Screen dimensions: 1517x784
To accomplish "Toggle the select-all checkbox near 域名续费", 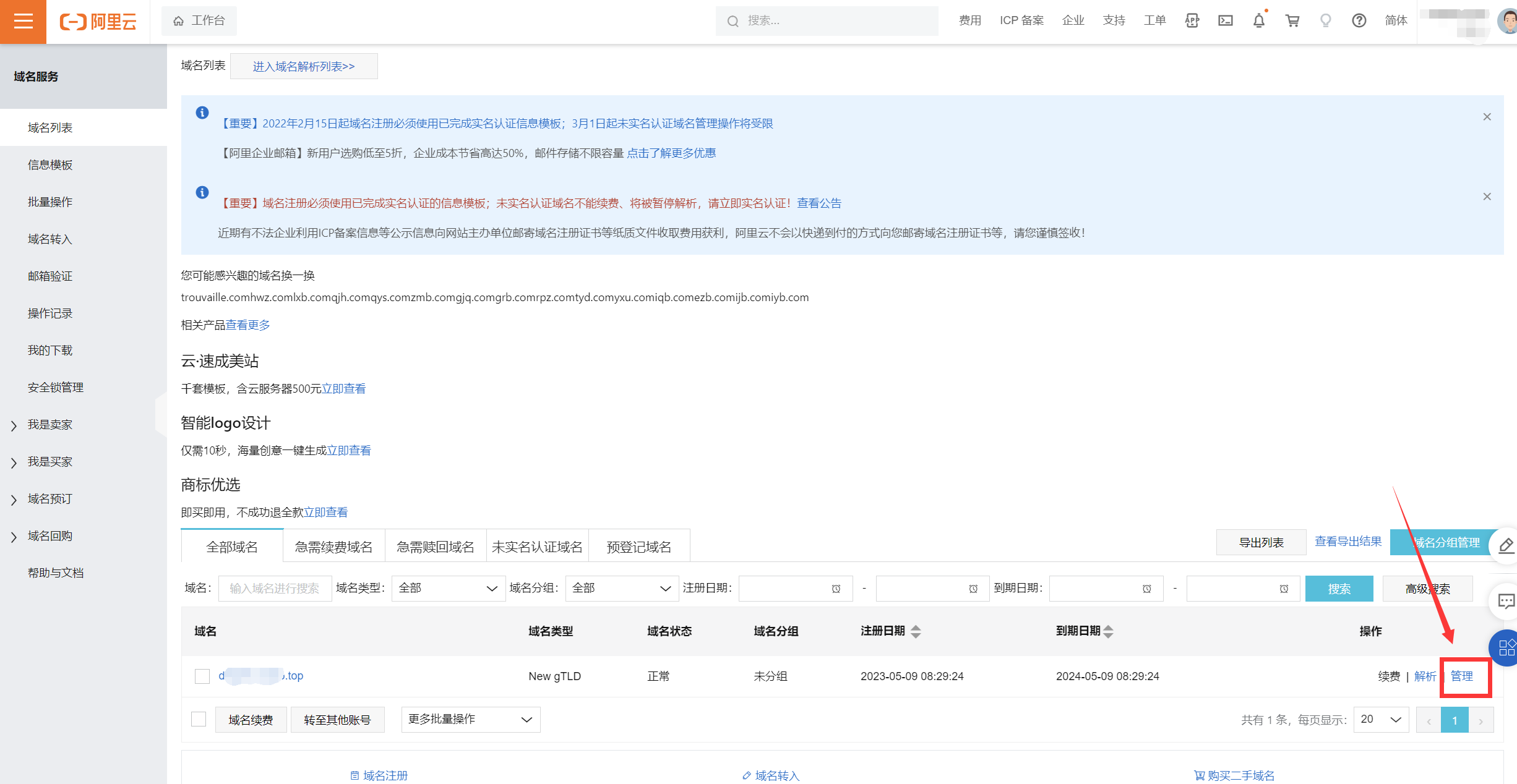I will (199, 719).
